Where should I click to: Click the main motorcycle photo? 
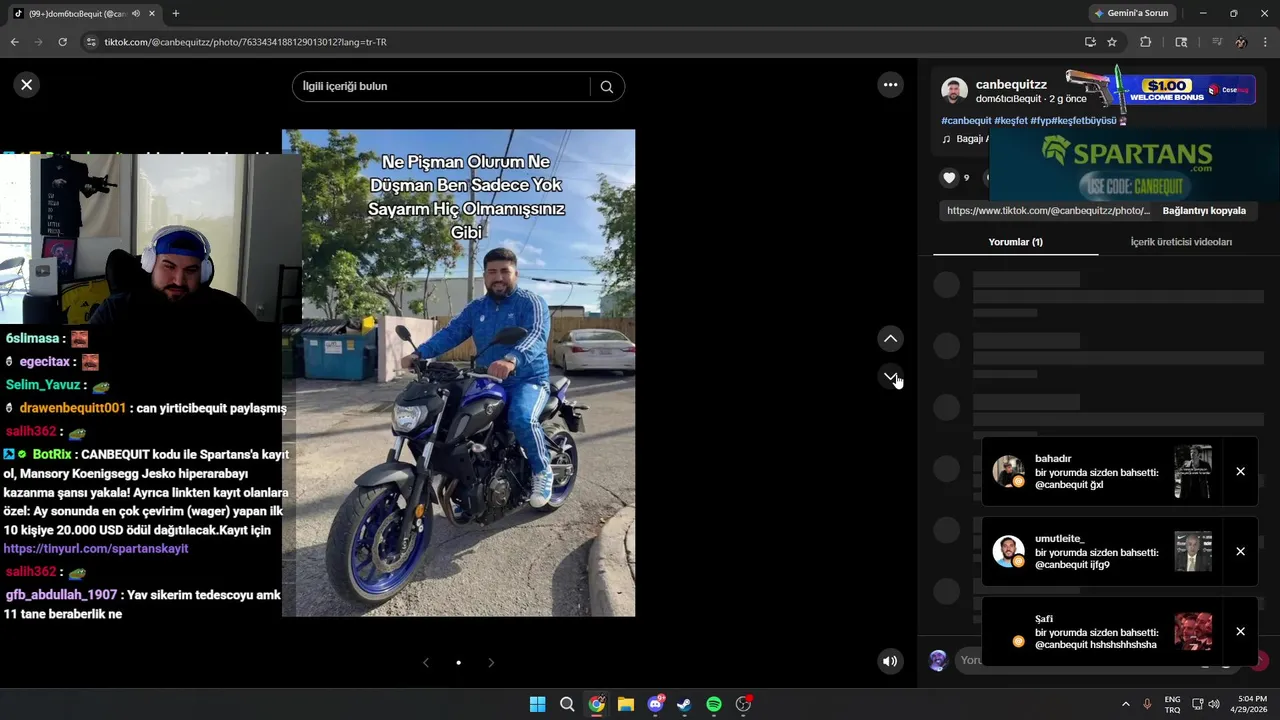coord(458,373)
